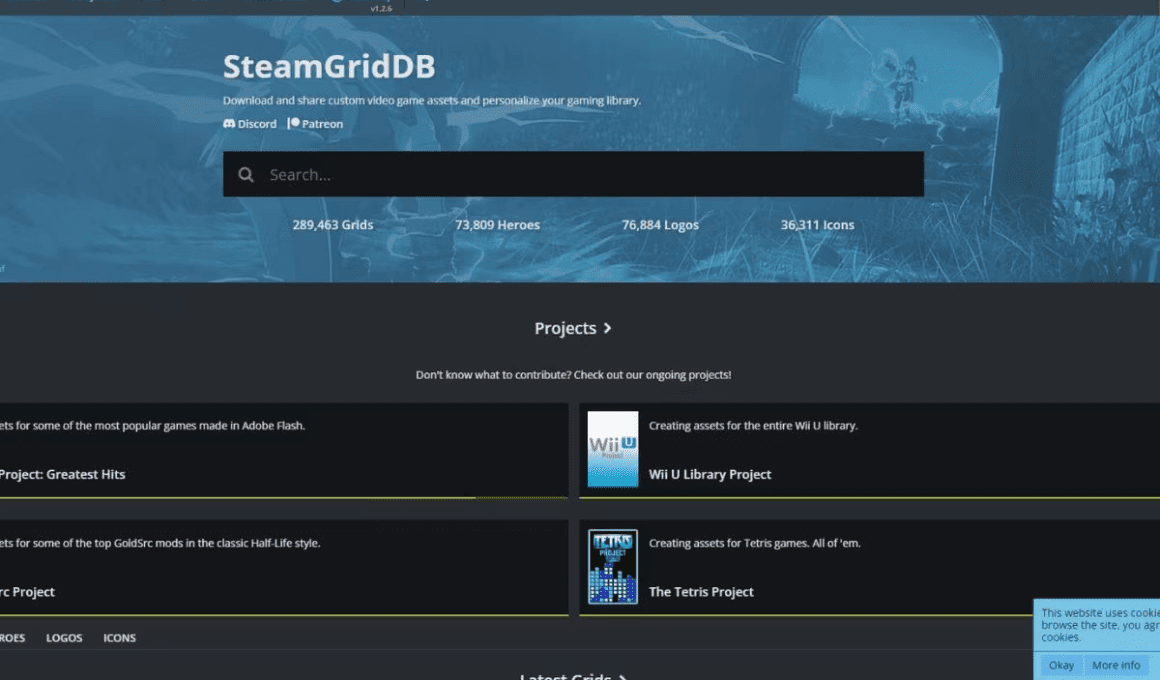Image resolution: width=1160 pixels, height=680 pixels.
Task: Switch to the ICONS tab
Action: click(x=120, y=638)
